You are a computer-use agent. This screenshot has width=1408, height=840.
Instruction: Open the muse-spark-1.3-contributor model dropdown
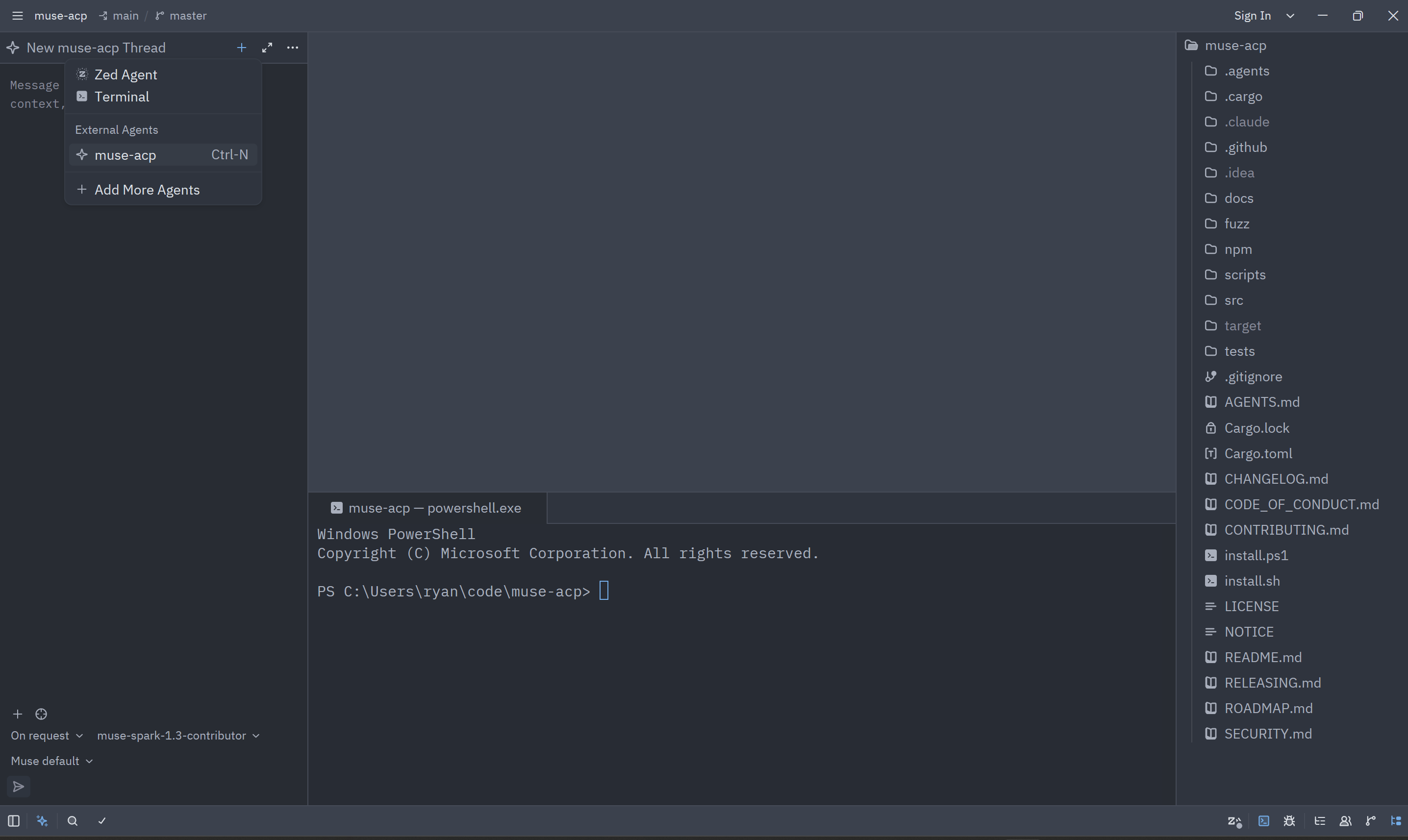pos(178,736)
